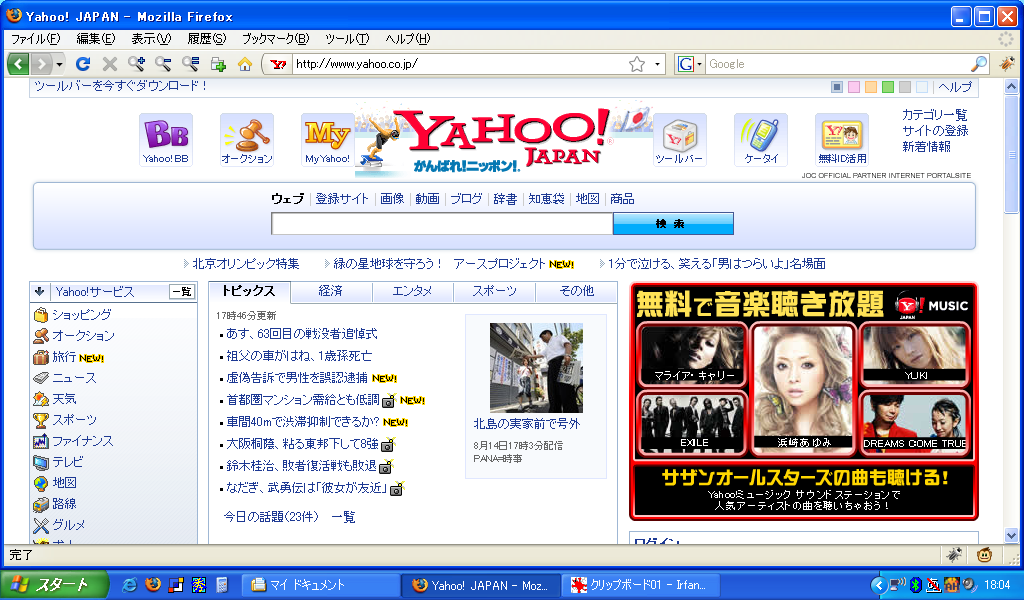Open the 履歴(S) menu

[x=206, y=39]
